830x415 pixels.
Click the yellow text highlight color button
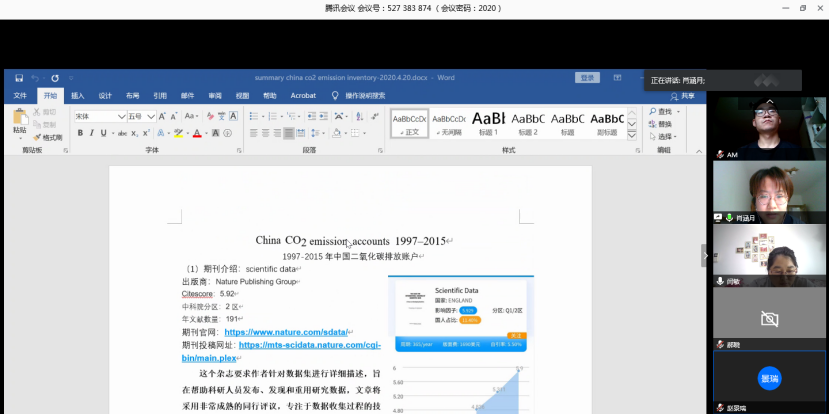(178, 133)
